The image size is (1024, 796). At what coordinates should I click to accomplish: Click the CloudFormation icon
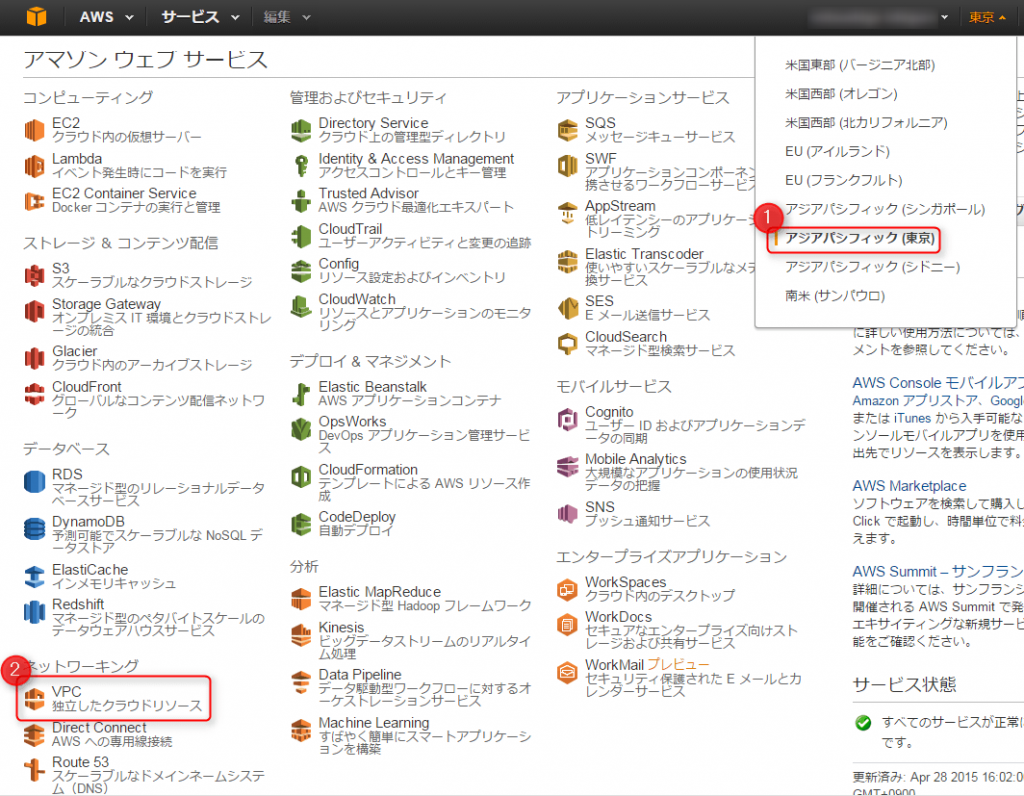point(300,477)
